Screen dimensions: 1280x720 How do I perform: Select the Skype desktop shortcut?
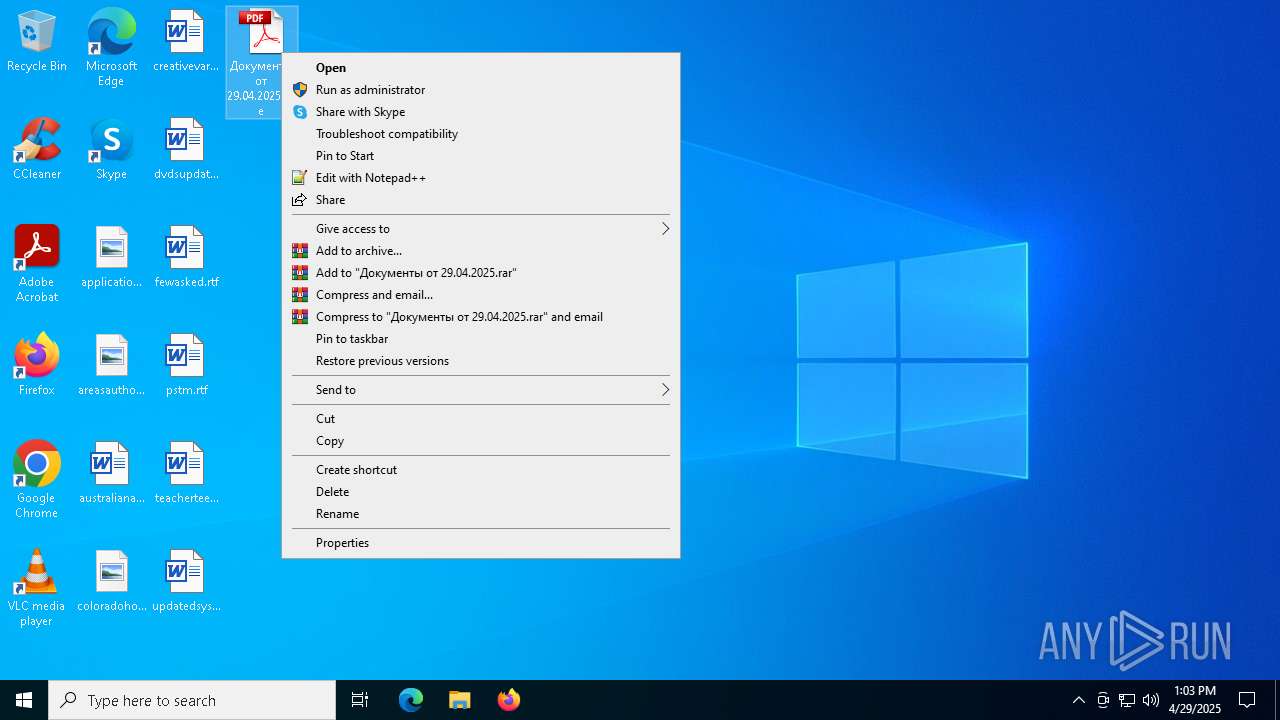coord(111,150)
